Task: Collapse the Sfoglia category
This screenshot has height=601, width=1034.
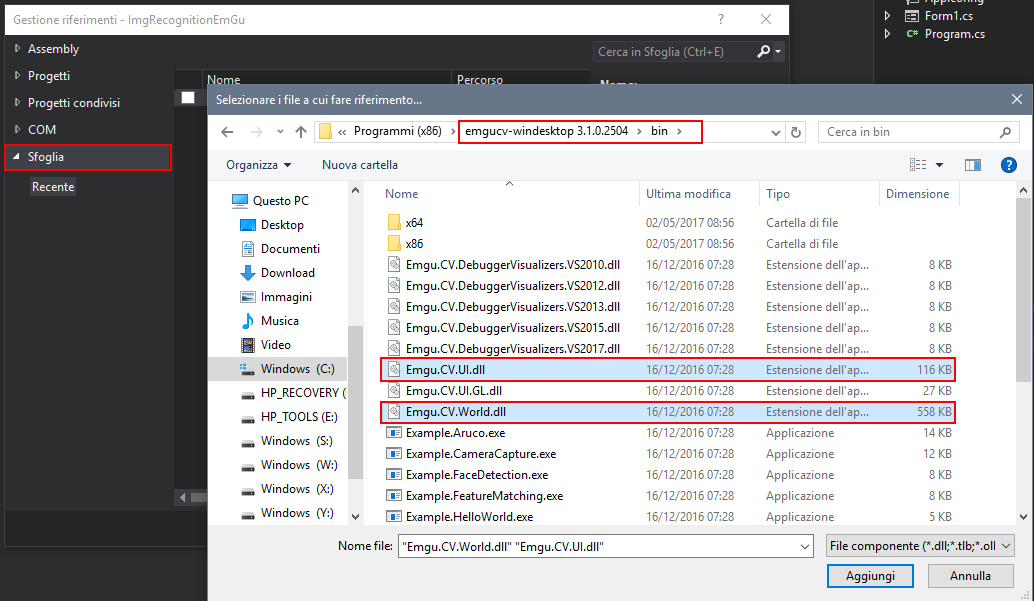Action: tap(16, 156)
